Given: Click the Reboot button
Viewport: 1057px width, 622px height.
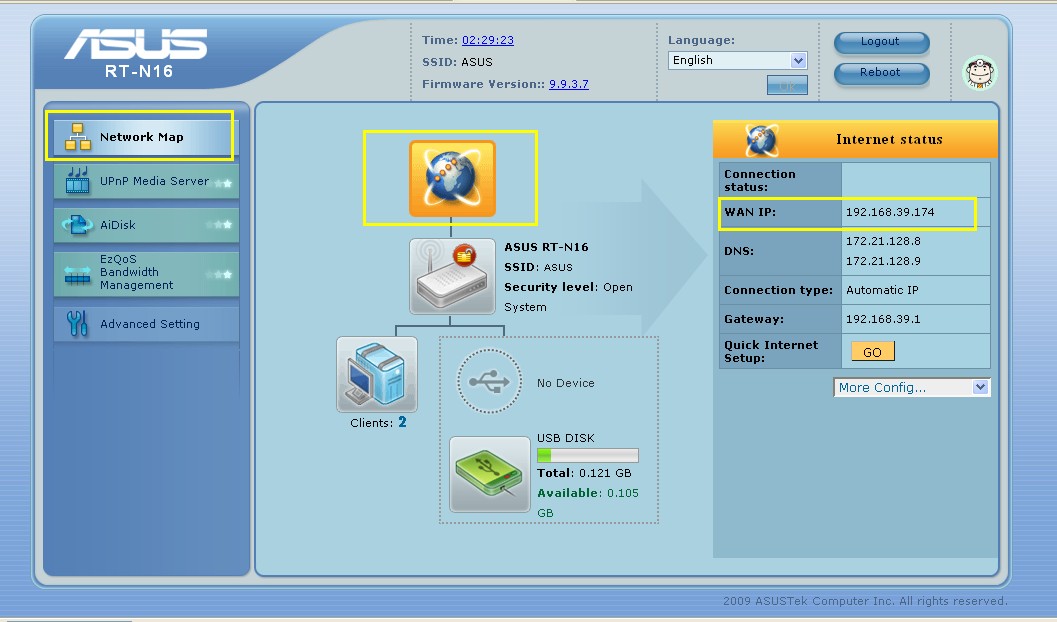Looking at the screenshot, I should 881,73.
